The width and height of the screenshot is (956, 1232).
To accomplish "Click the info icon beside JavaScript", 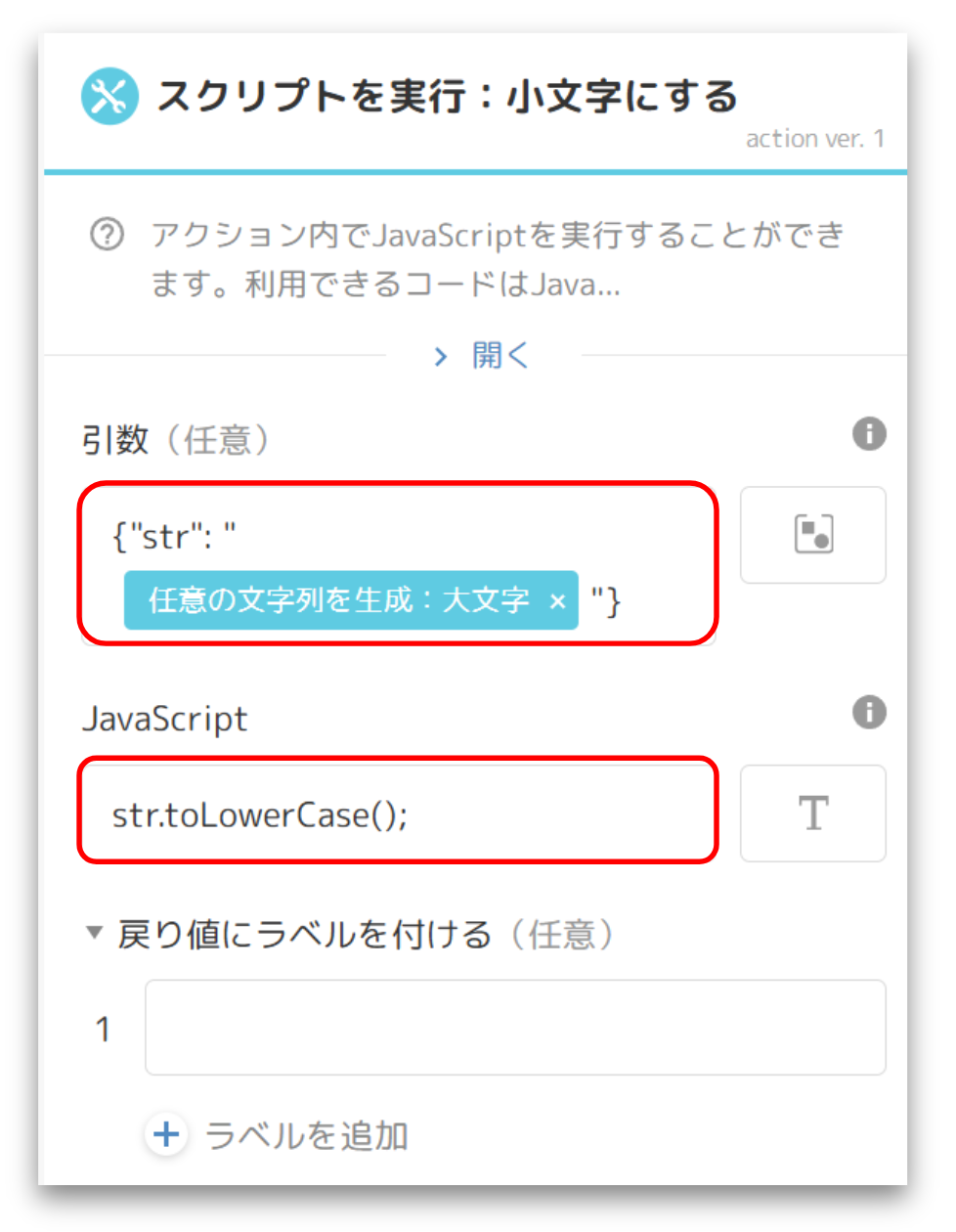I will (869, 712).
